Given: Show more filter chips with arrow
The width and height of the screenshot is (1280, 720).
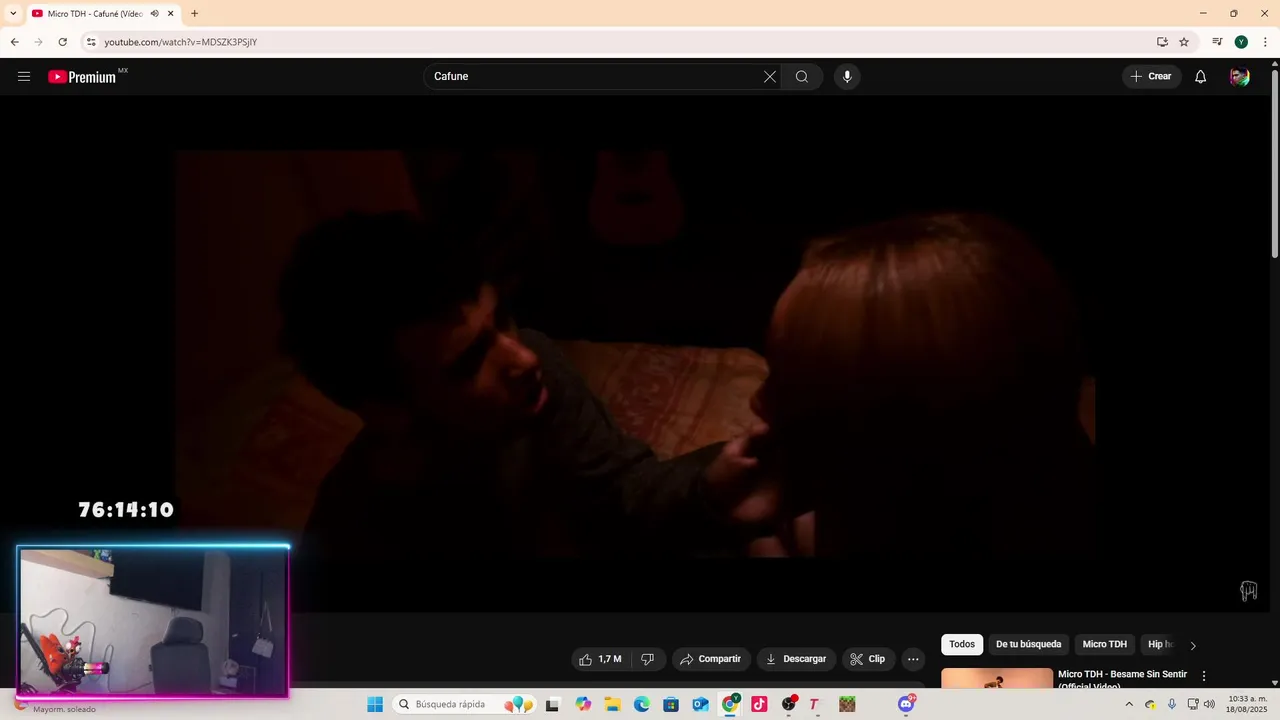Looking at the screenshot, I should click(1193, 645).
